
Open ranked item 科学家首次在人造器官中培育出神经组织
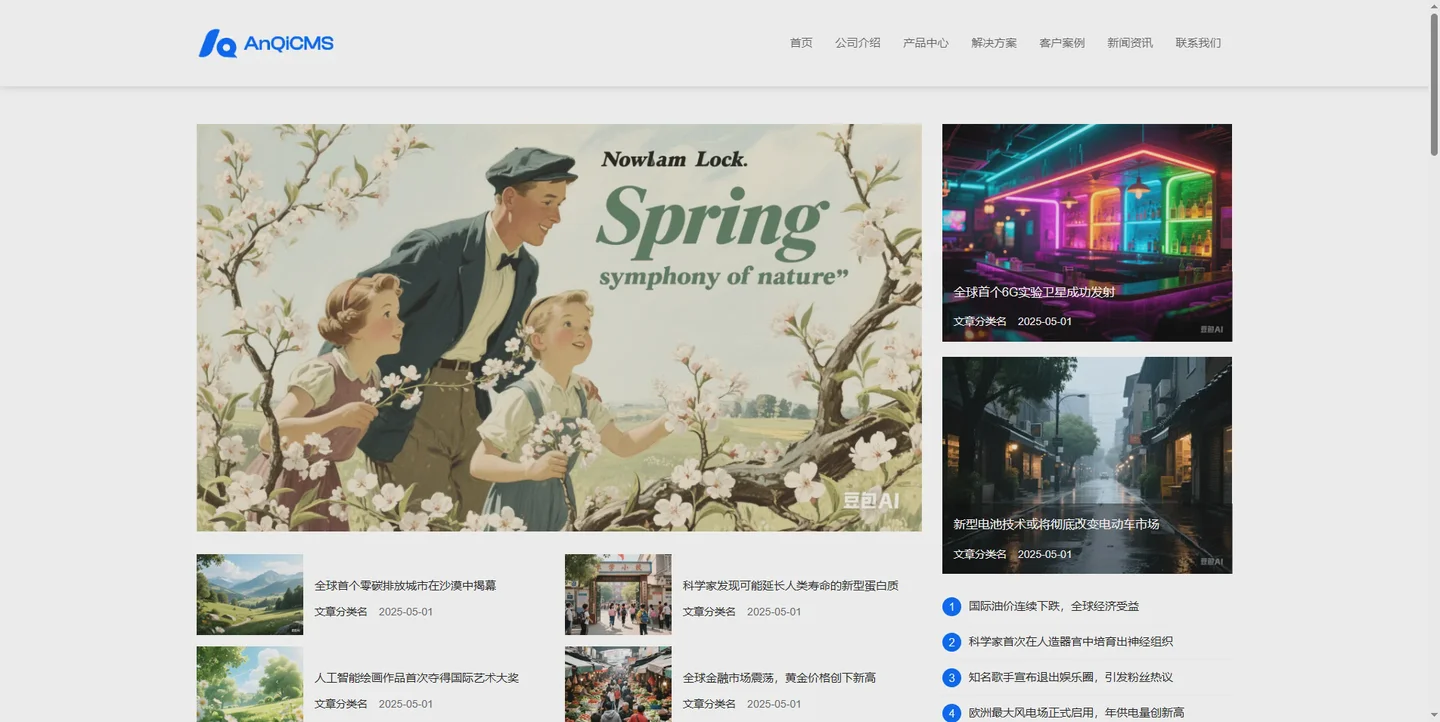tap(1071, 642)
